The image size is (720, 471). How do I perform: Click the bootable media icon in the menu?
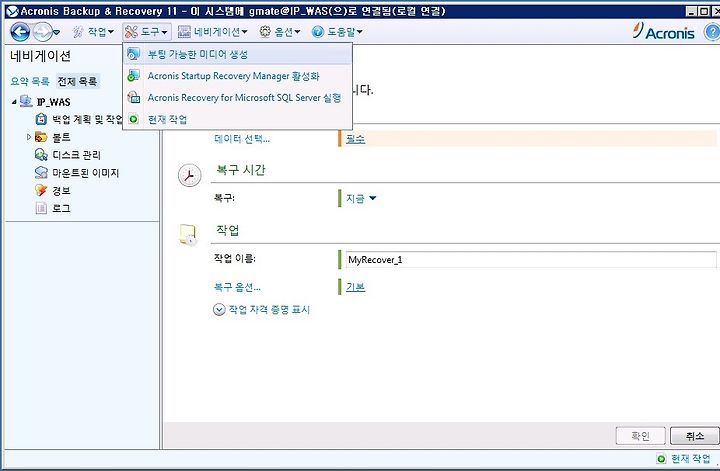pyautogui.click(x=134, y=54)
